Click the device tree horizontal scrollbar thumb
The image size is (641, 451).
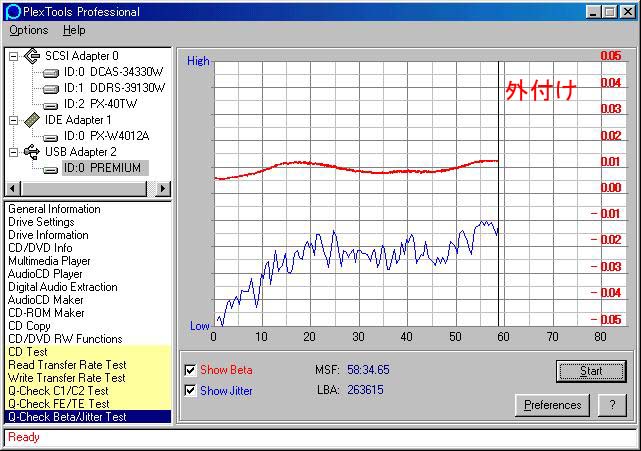coord(83,188)
